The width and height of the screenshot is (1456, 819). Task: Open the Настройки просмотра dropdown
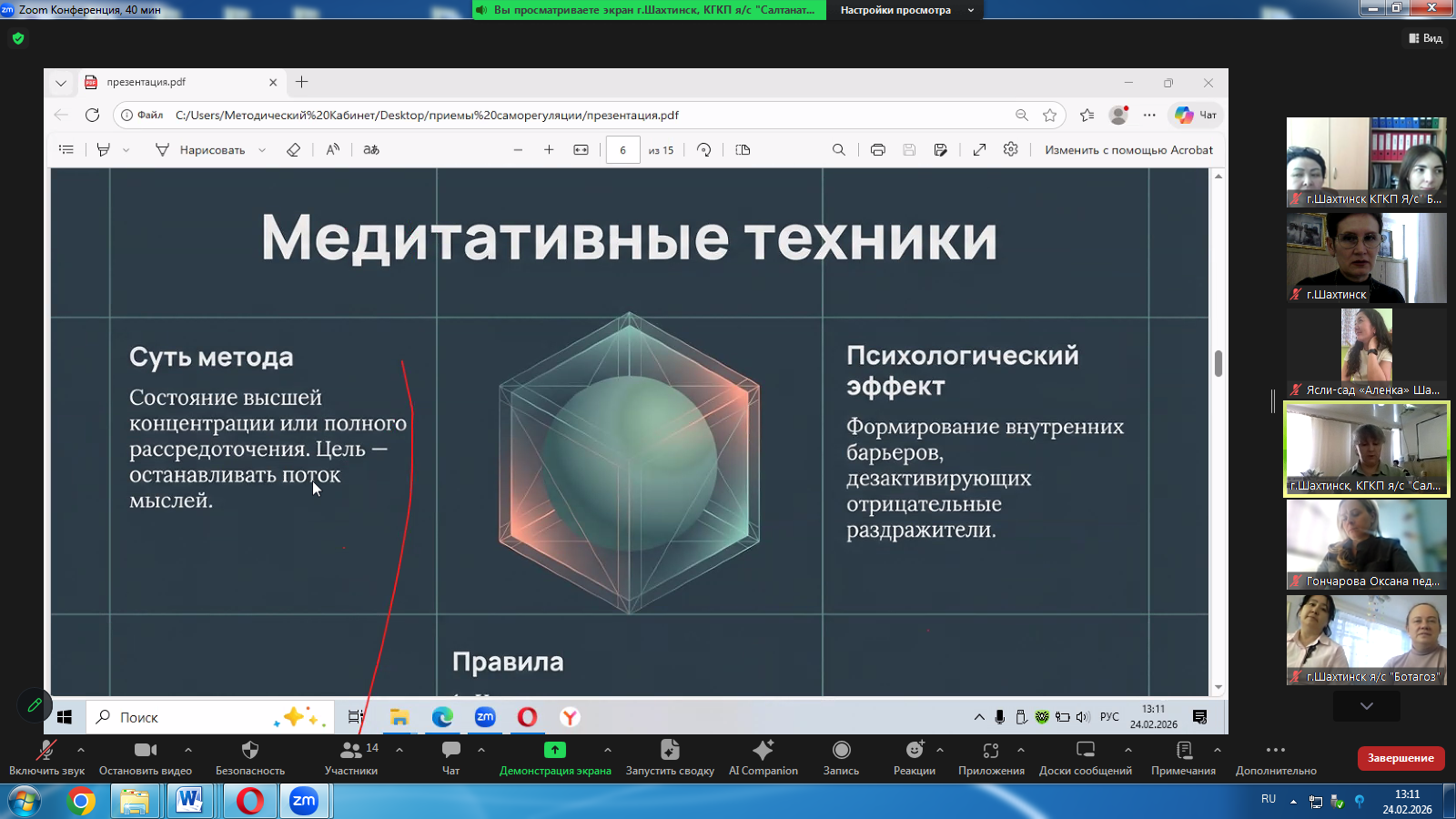click(x=905, y=10)
